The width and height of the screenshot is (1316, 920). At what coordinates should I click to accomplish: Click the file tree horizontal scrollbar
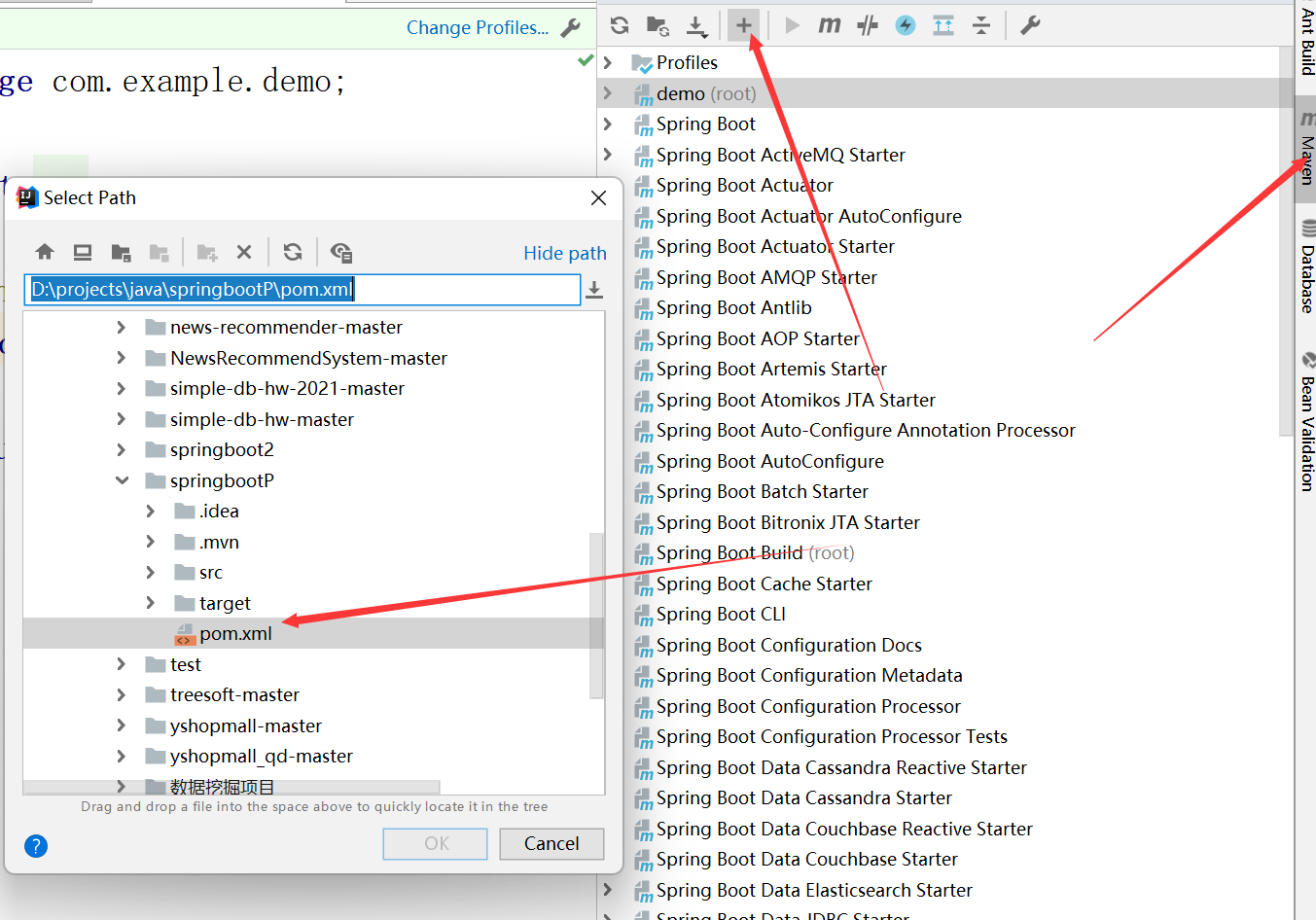231,786
